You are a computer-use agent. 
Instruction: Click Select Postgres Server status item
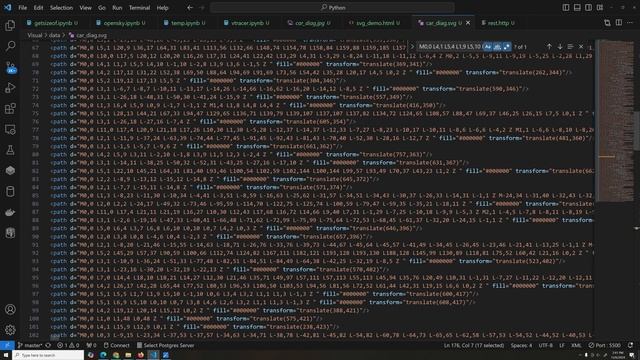click(x=165, y=345)
